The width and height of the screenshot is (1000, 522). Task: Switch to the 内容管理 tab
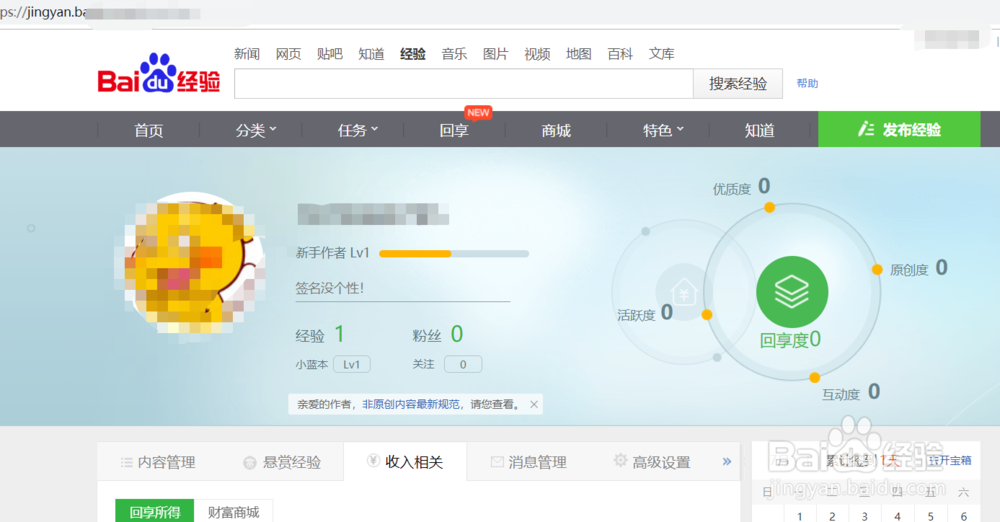tap(158, 462)
